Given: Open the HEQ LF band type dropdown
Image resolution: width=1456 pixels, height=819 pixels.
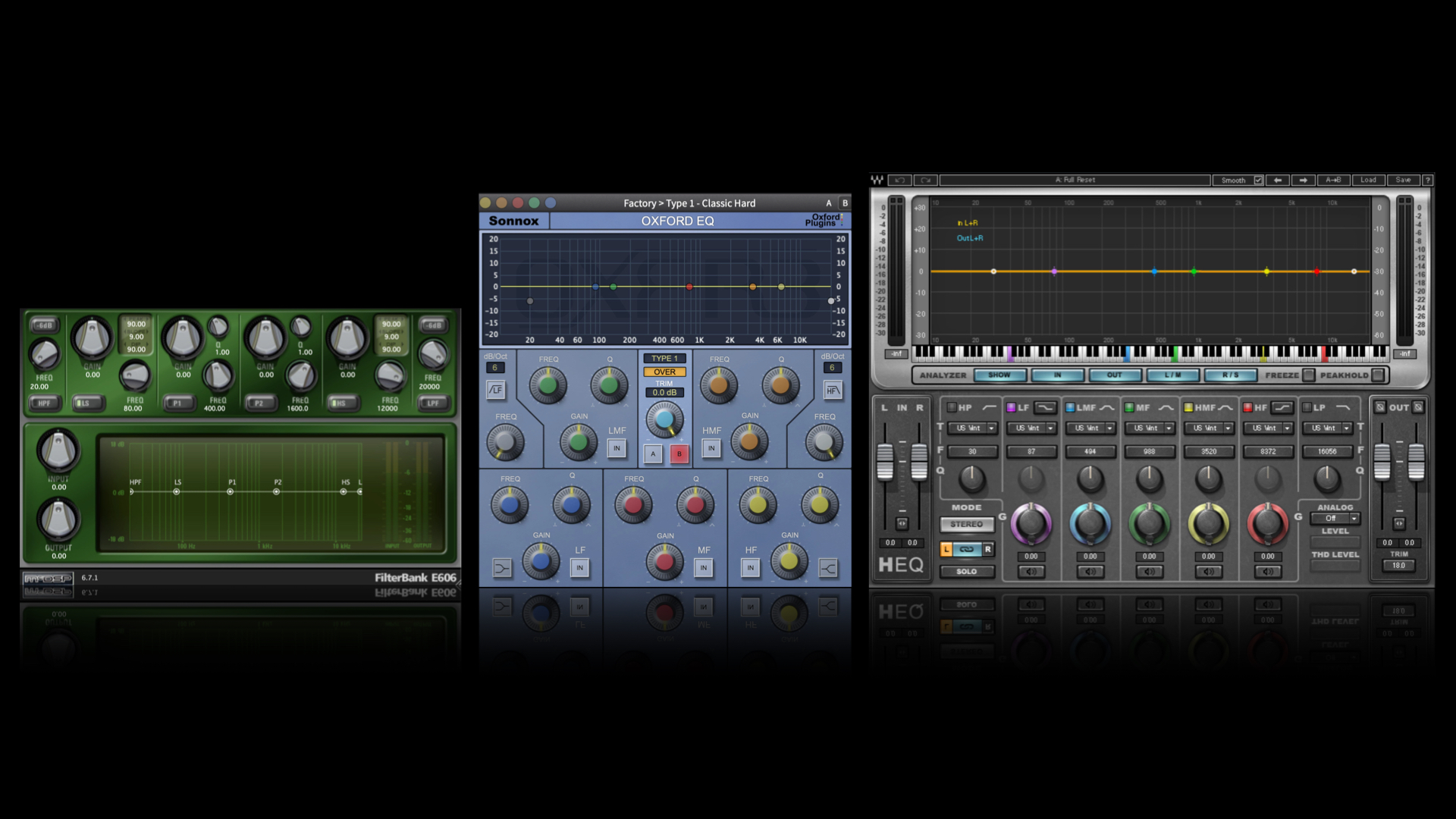Looking at the screenshot, I should pos(1031,428).
